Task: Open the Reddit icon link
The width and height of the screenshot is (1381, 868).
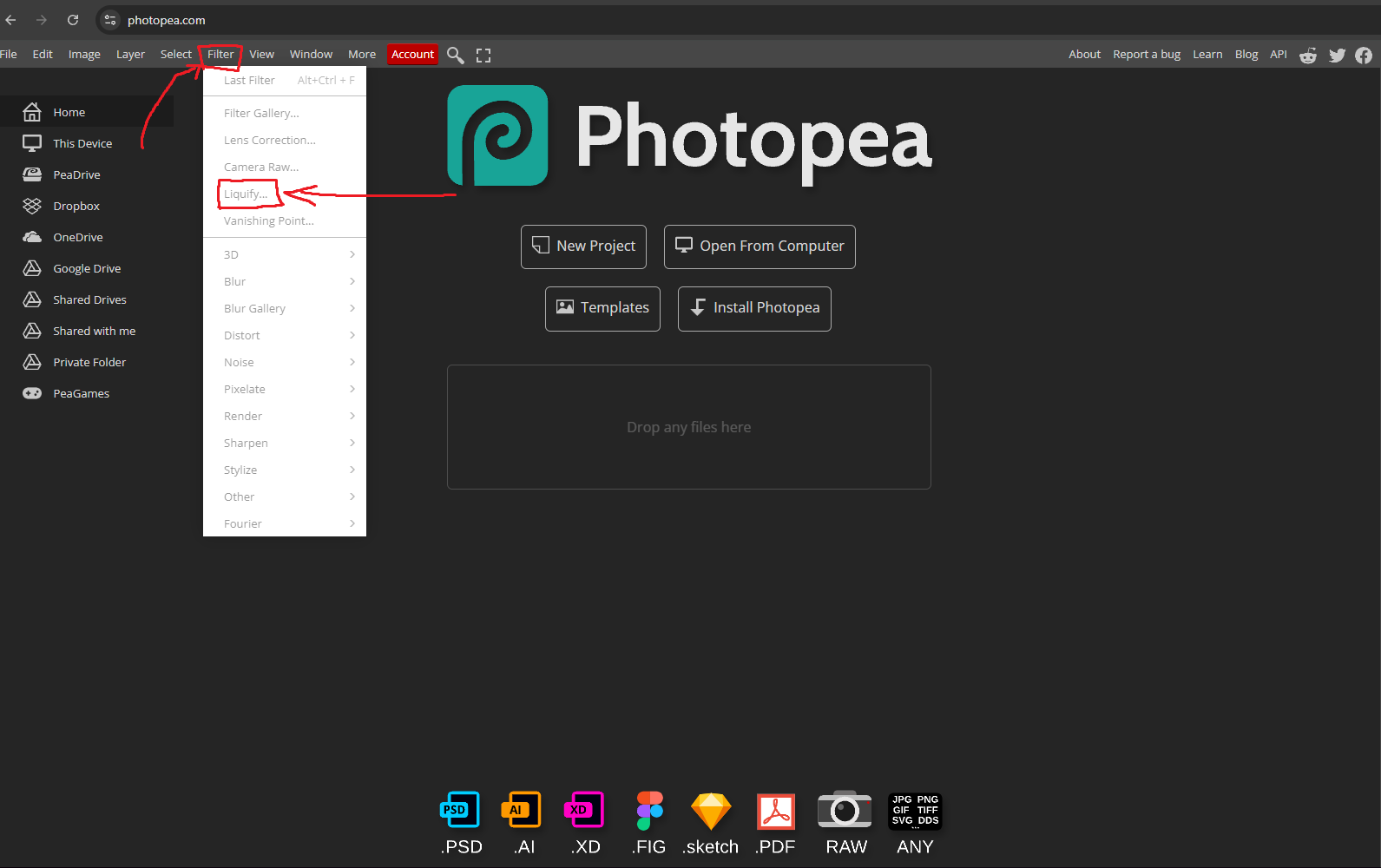Action: pos(1308,55)
